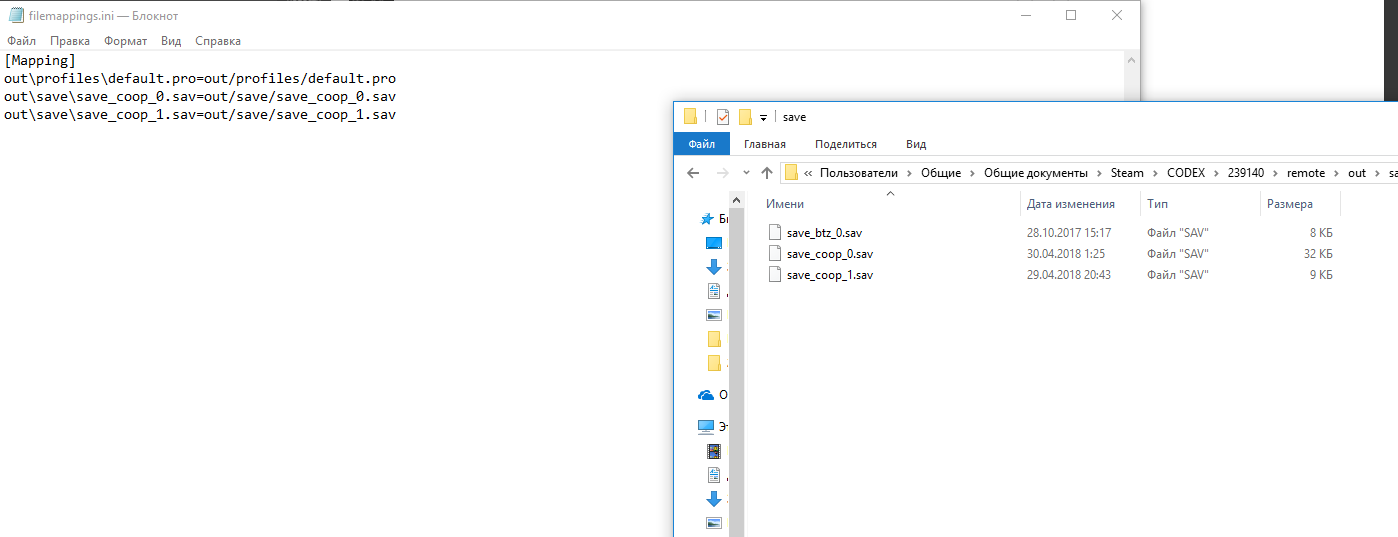The image size is (1398, 537).
Task: Click the Up arrow navigation button
Action: tap(767, 173)
